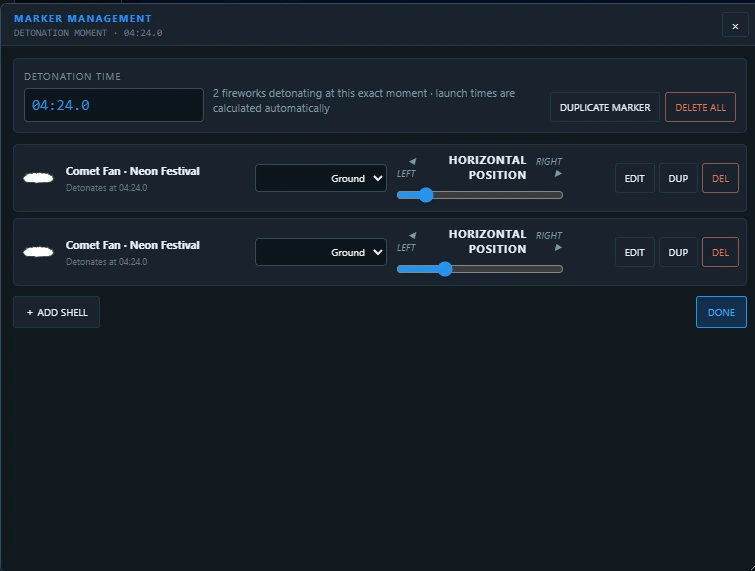The height and width of the screenshot is (571, 755).
Task: Click second shell's comet fan thumbnail icon
Action: tap(39, 252)
